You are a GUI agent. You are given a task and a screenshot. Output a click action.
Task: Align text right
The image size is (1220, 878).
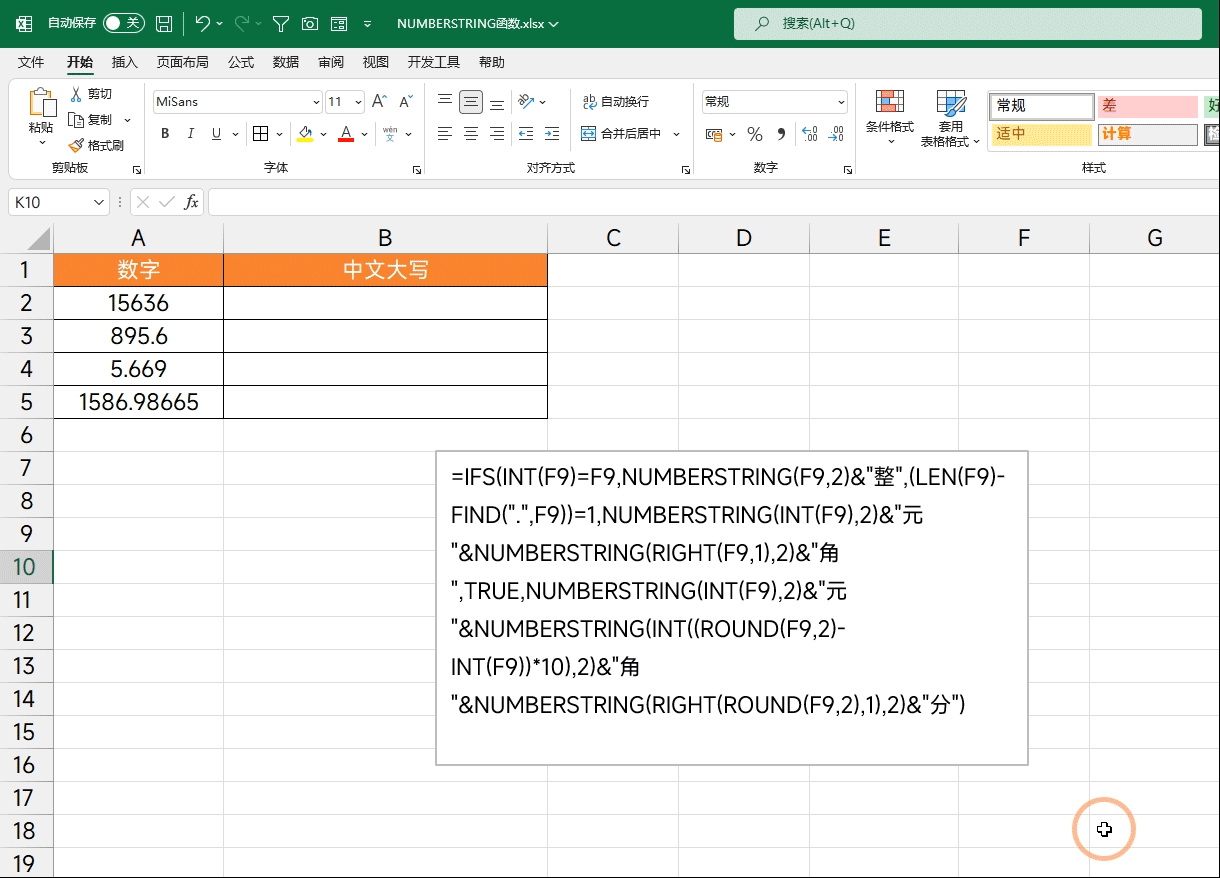point(497,134)
